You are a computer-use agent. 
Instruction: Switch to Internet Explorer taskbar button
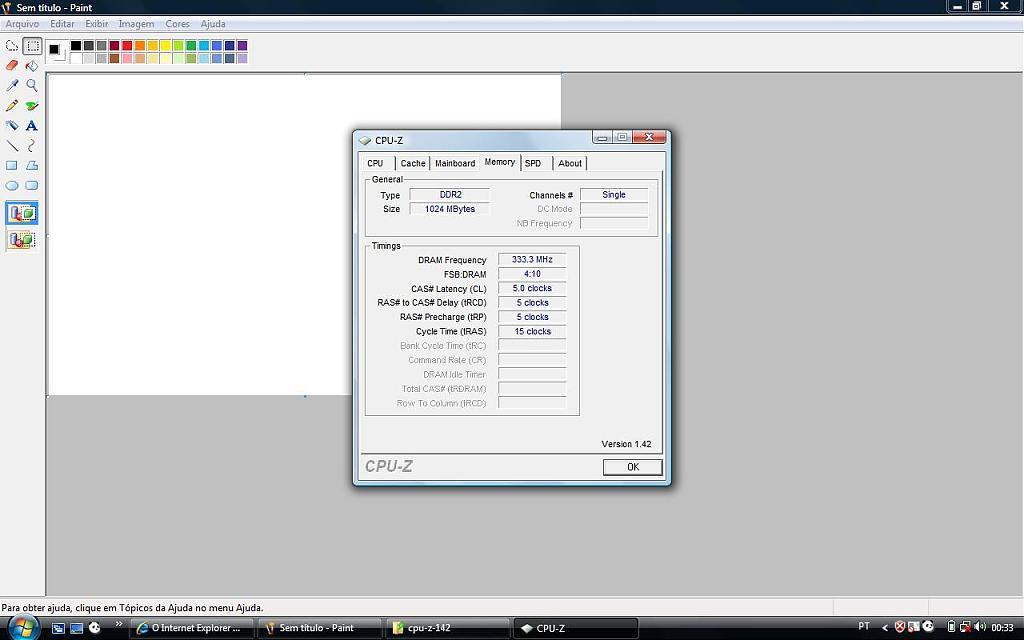tap(193, 628)
